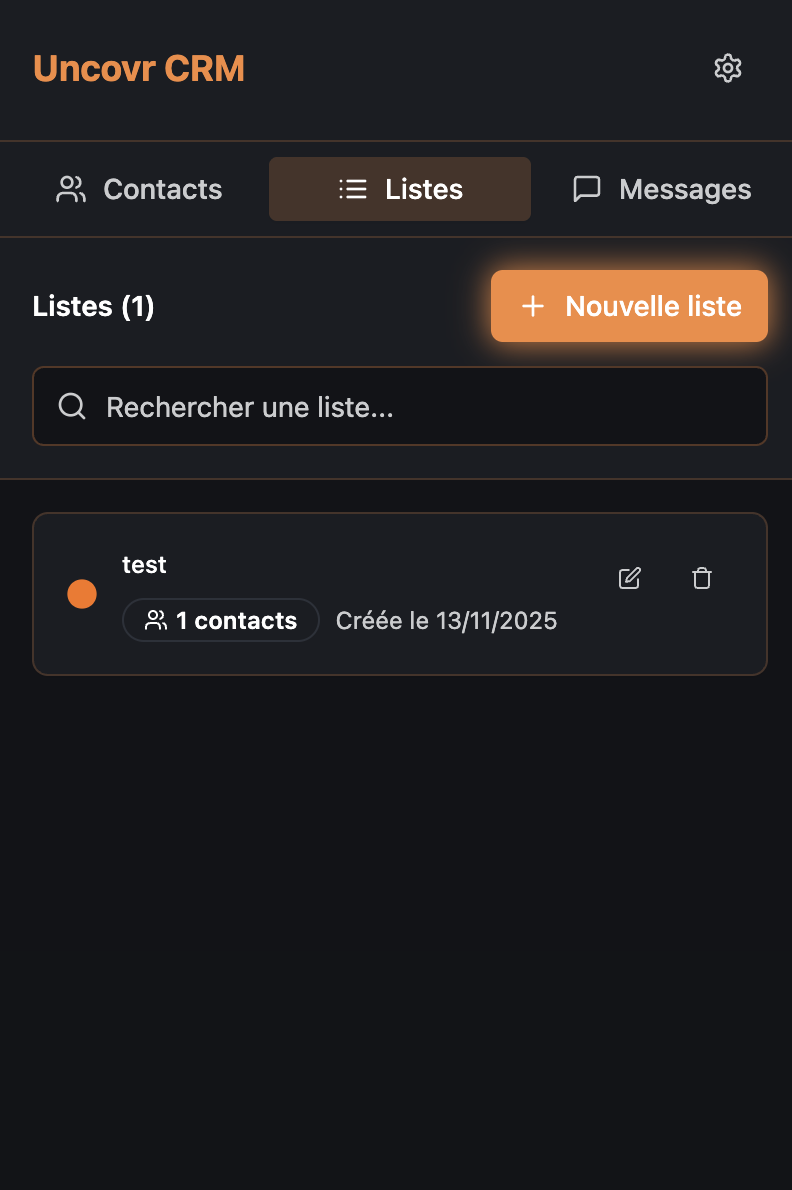Screen dimensions: 792x1190
Task: Click the people icon in Contacts tab
Action: [x=71, y=189]
